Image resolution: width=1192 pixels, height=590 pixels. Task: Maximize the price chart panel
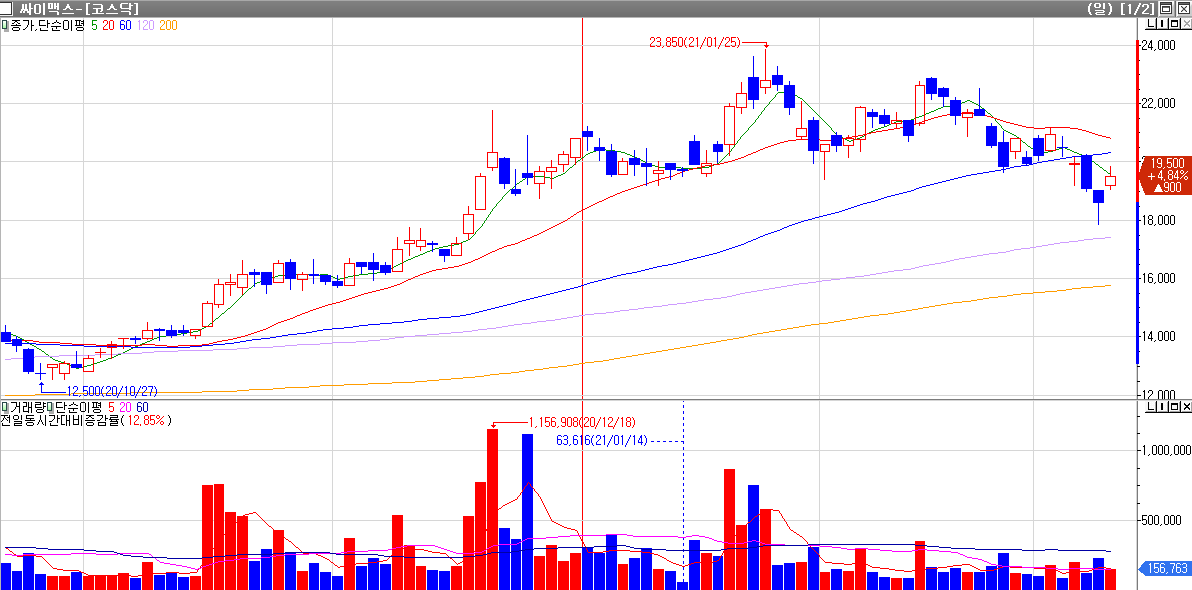pyautogui.click(x=1175, y=25)
